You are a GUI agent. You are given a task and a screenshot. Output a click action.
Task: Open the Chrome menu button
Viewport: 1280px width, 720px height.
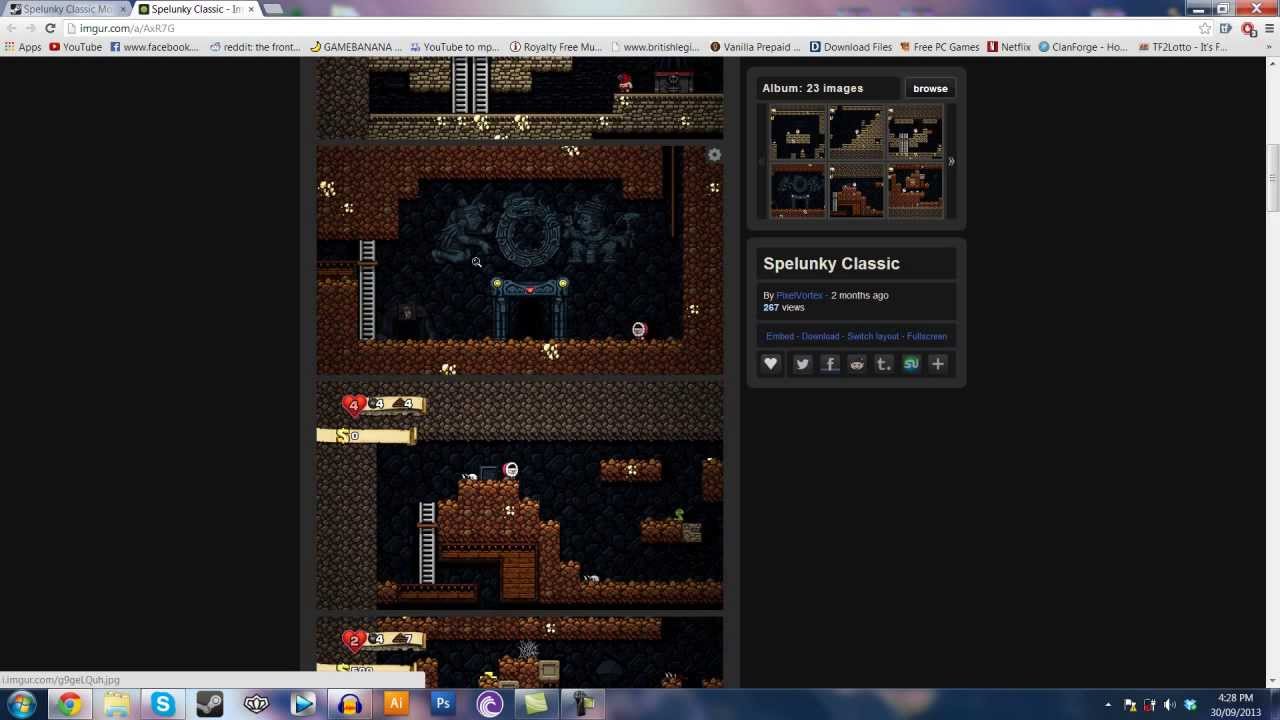click(1268, 28)
